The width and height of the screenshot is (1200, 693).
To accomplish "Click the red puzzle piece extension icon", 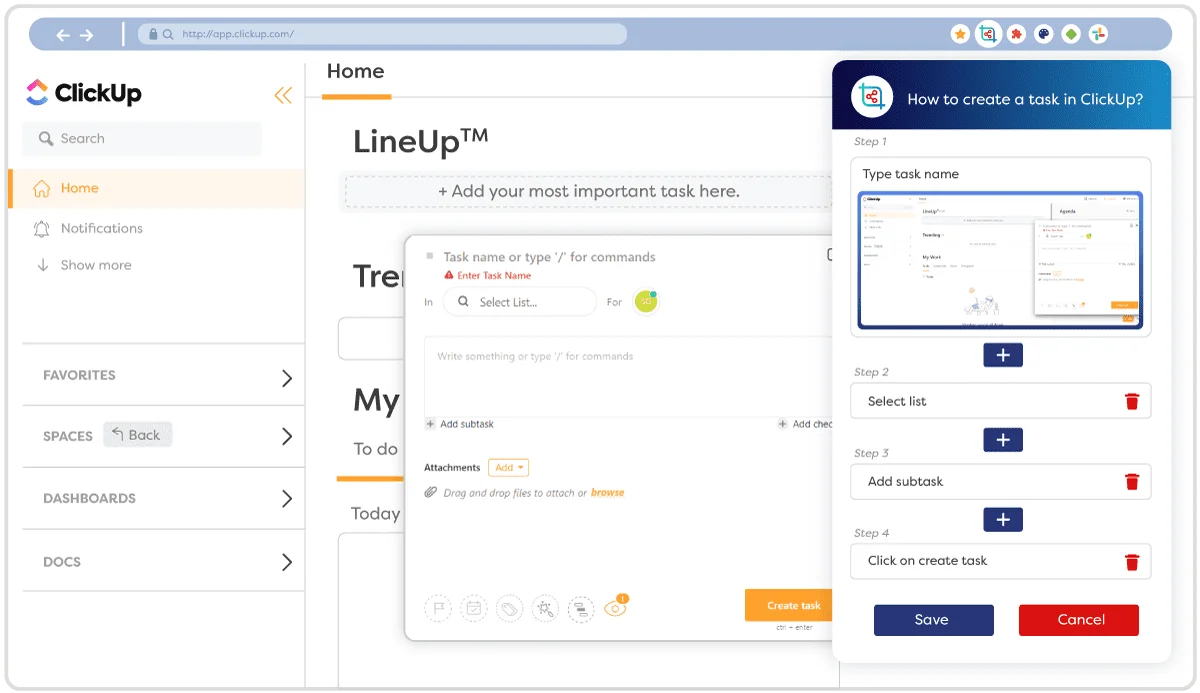I will [1016, 34].
